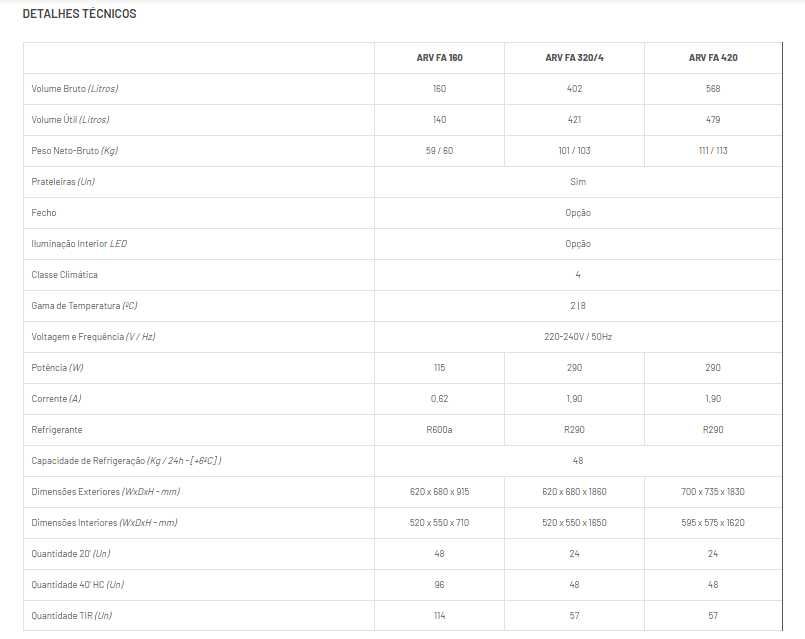Click the Volume Bruto (Litros) row label
805x639 pixels.
click(75, 89)
